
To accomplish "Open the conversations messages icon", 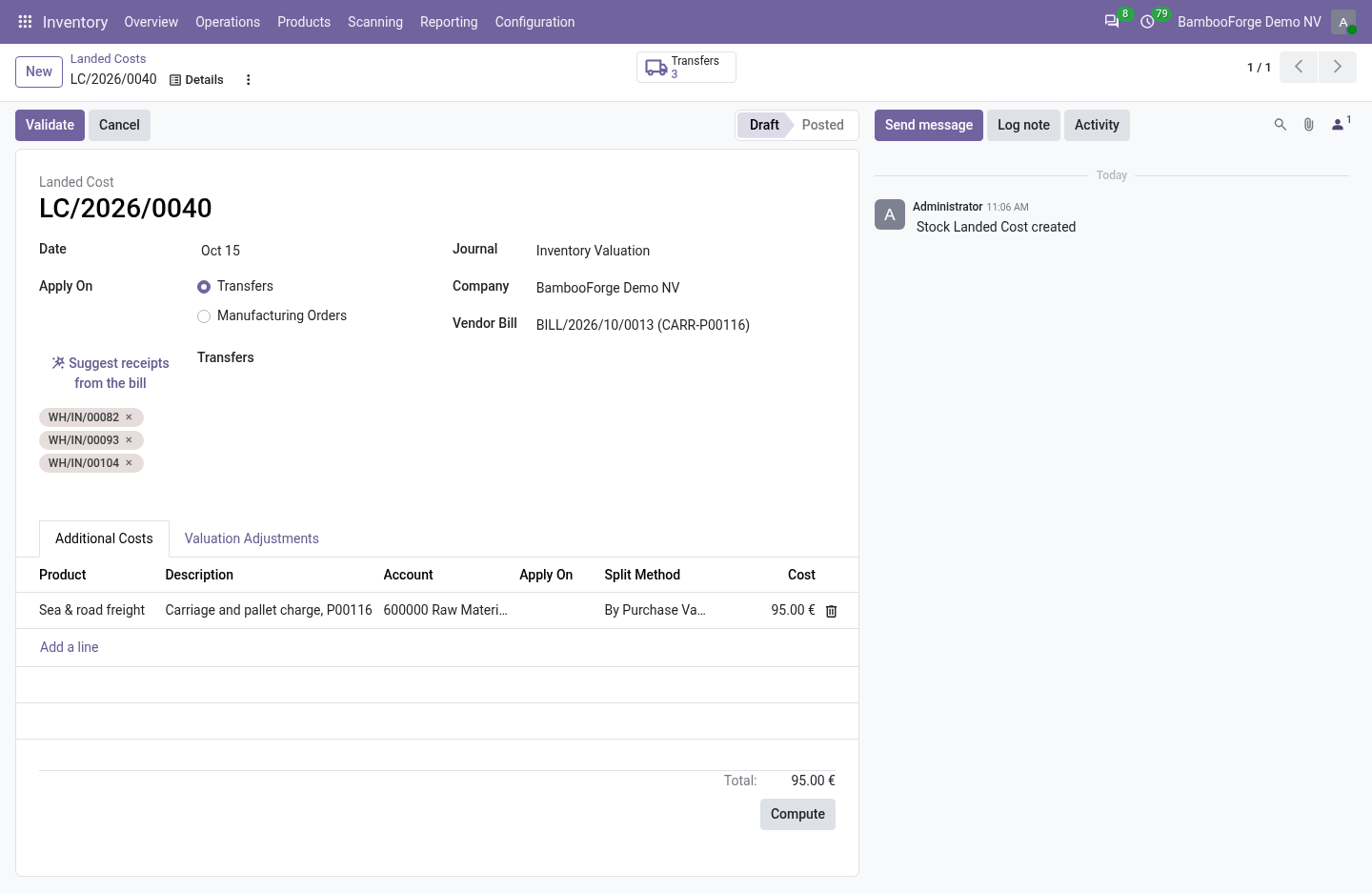I will tap(1112, 22).
